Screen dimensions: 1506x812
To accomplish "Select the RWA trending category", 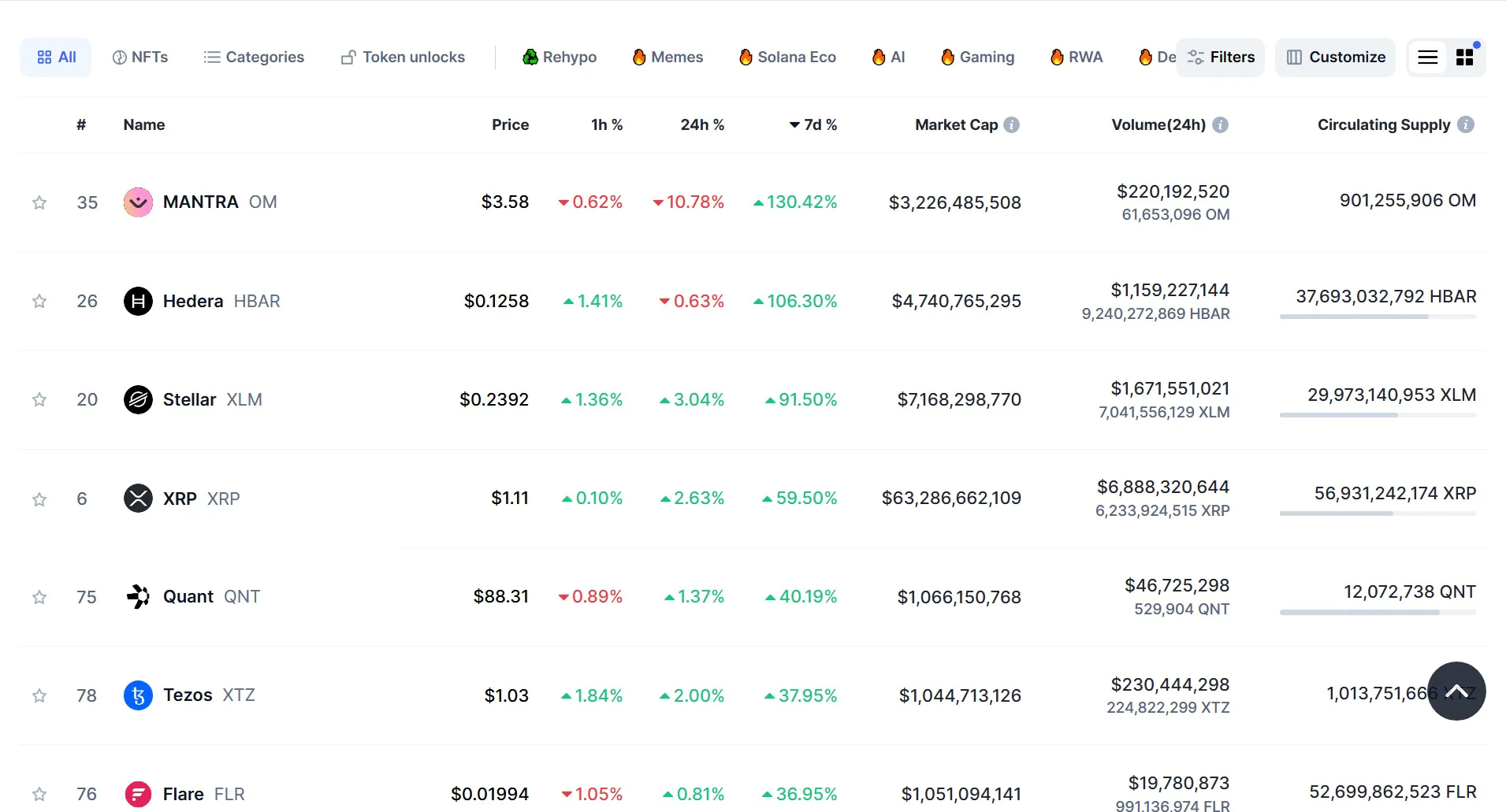I will coord(1077,57).
